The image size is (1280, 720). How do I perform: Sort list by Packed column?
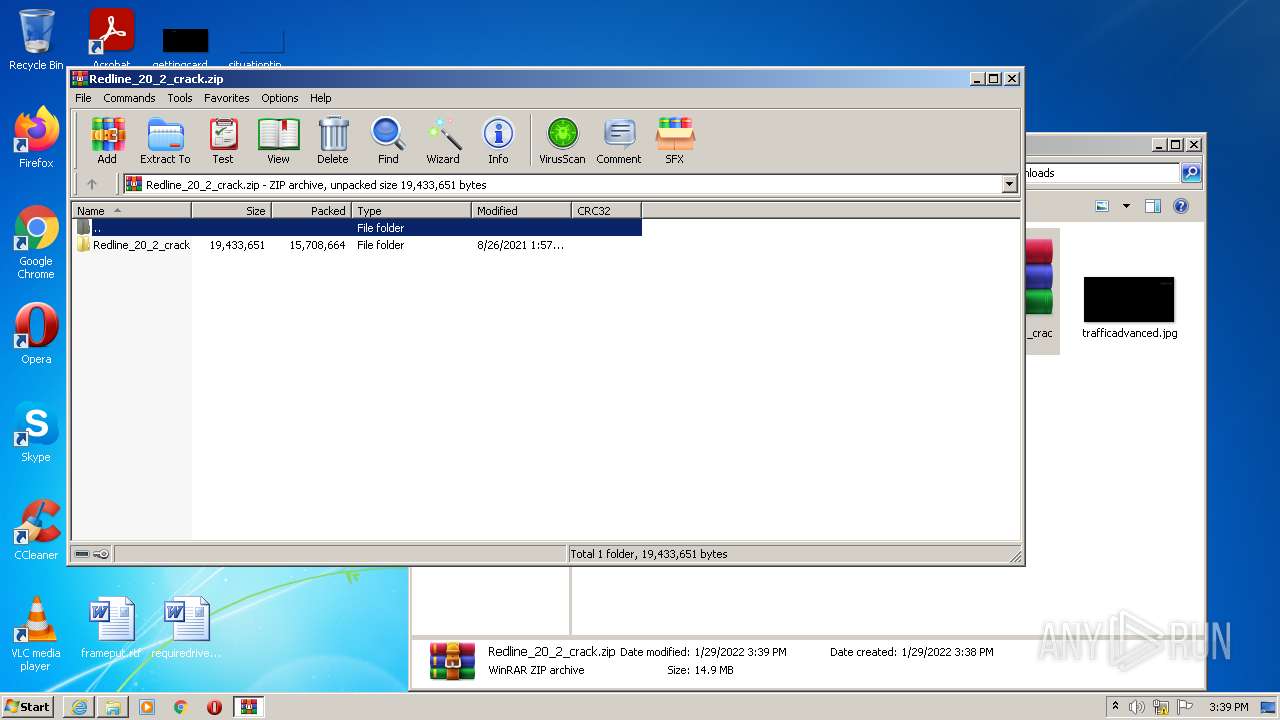[x=311, y=211]
